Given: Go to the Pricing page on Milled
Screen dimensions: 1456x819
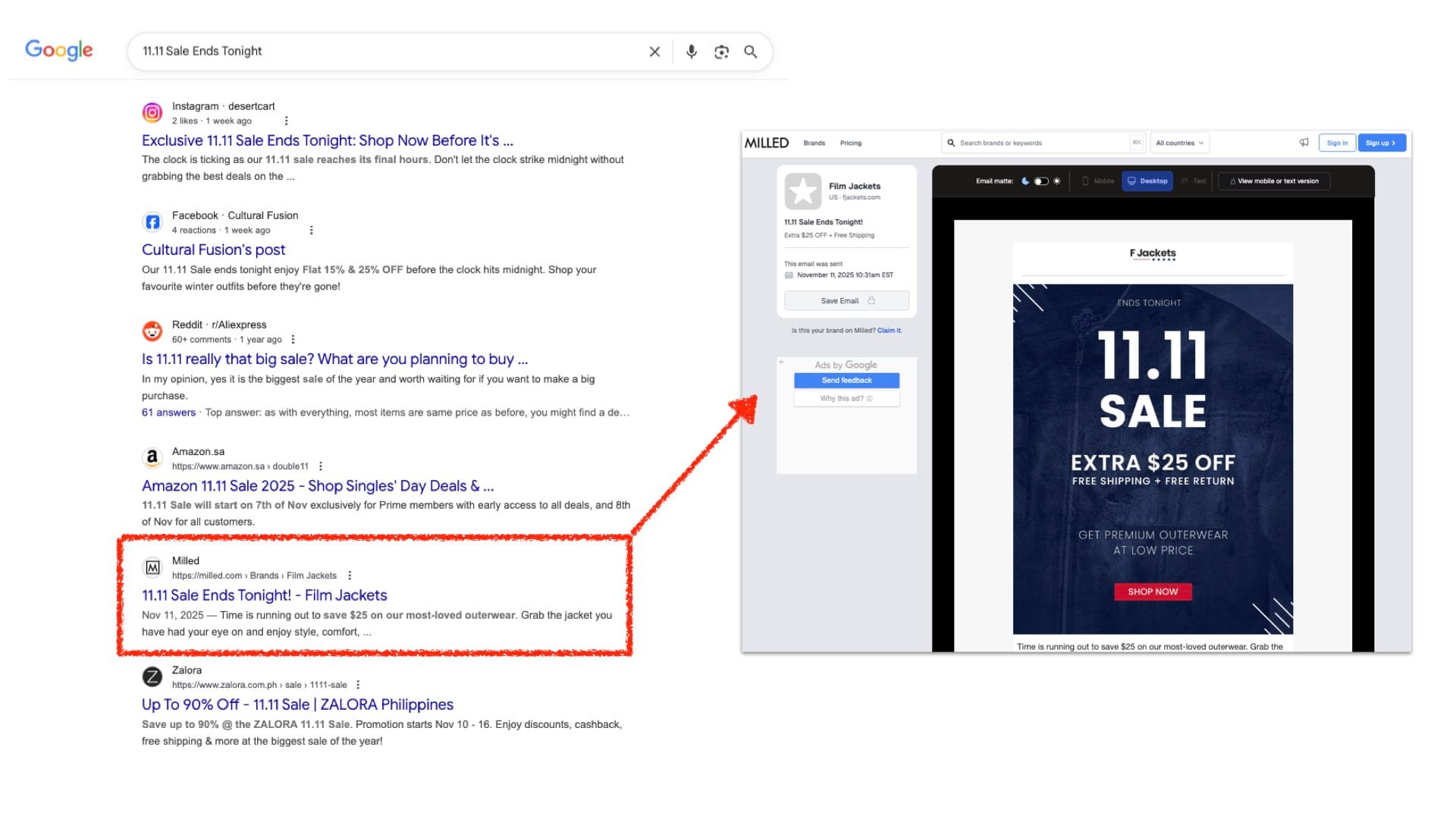Looking at the screenshot, I should pos(850,143).
